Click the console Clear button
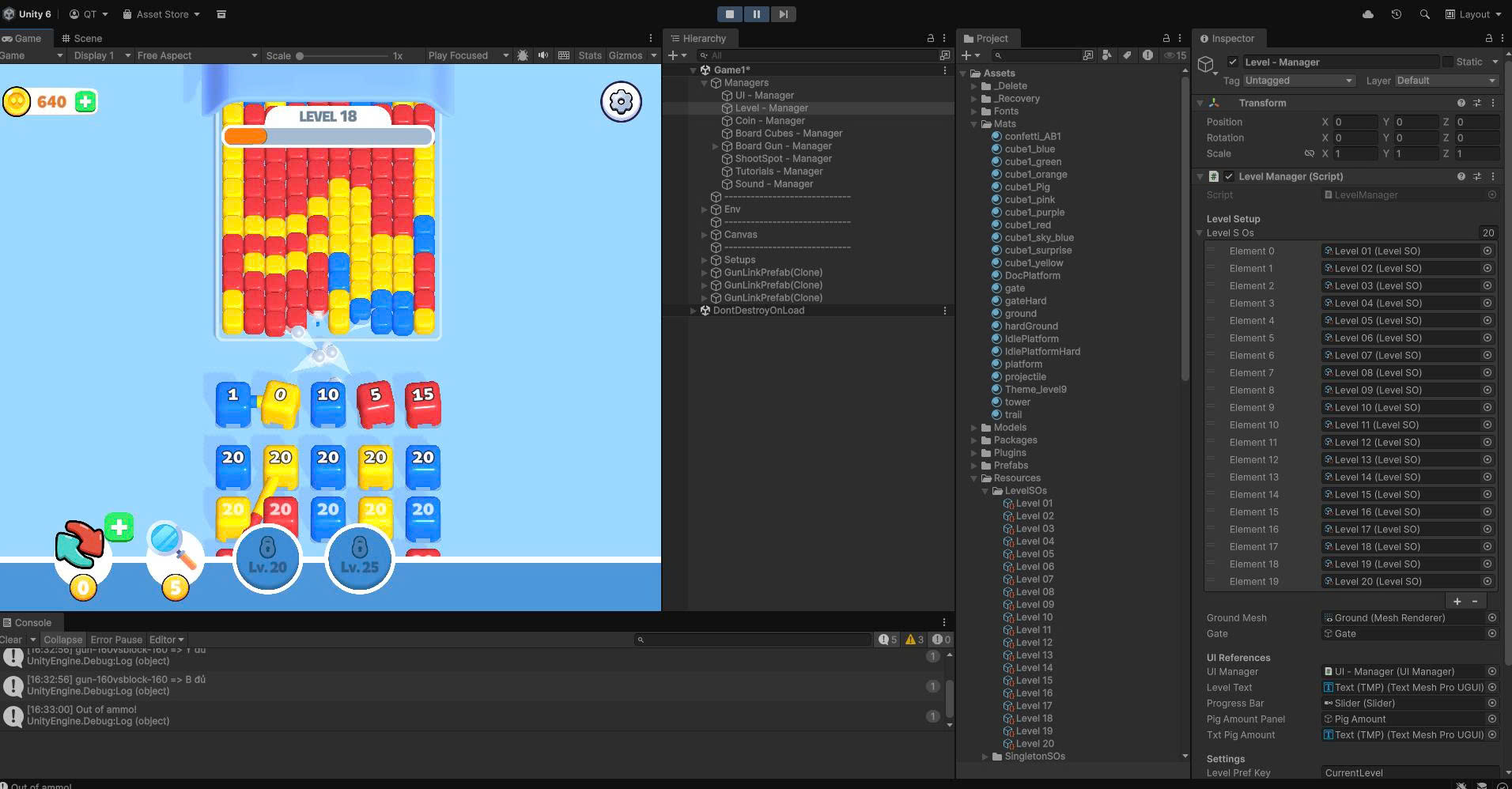The width and height of the screenshot is (1512, 789). 11,640
